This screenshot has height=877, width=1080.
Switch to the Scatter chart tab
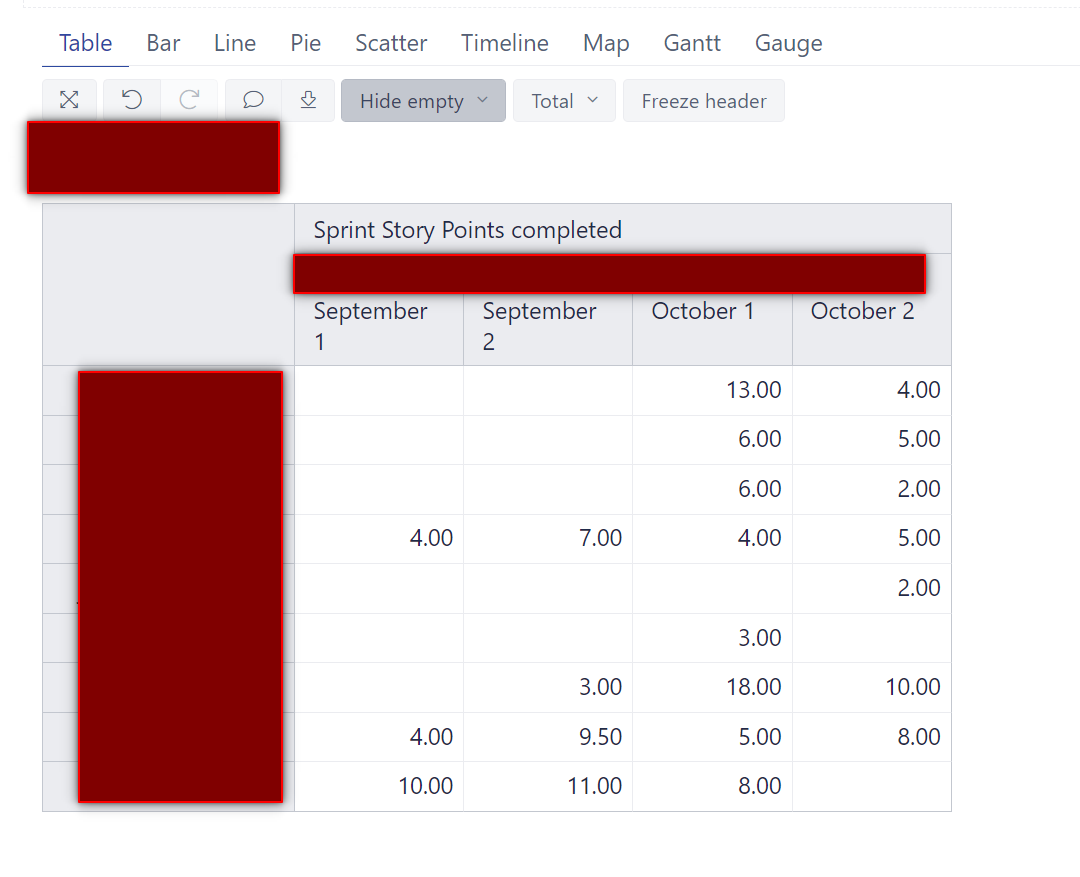391,43
